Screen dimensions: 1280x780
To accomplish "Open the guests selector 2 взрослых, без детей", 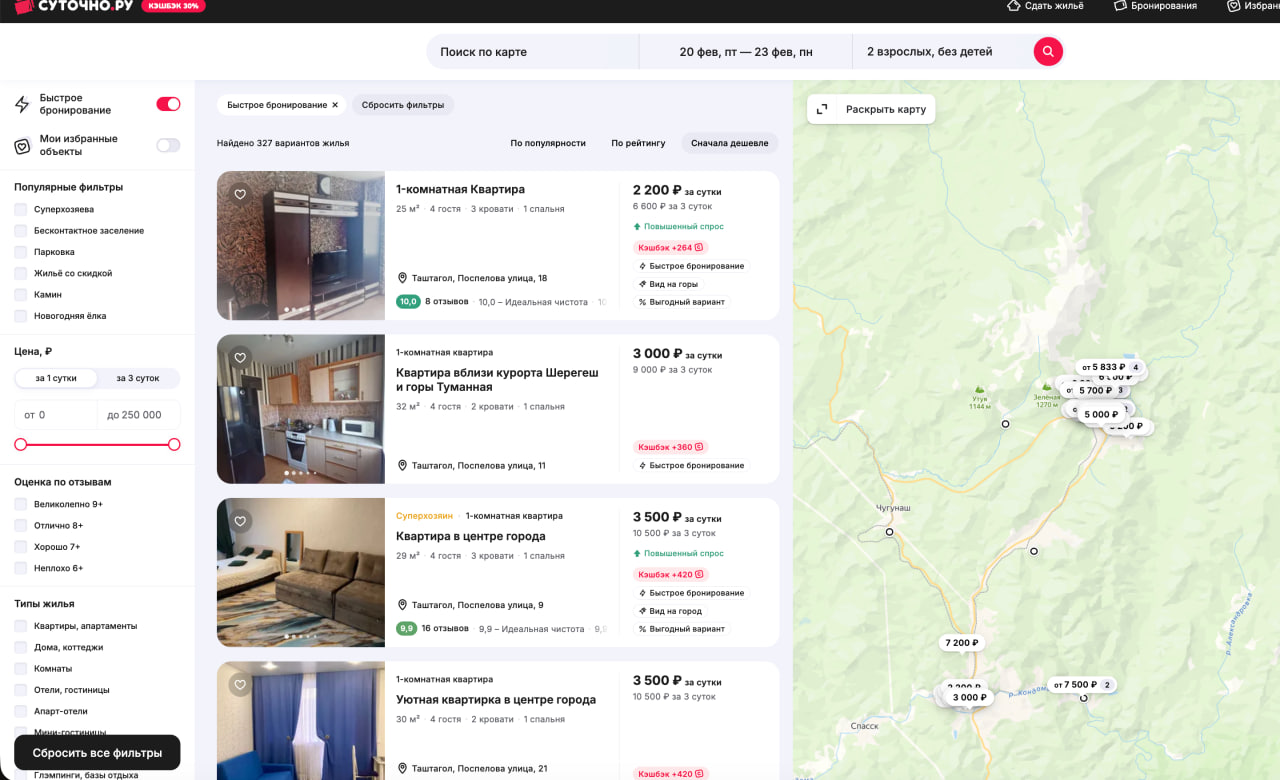I will (929, 52).
